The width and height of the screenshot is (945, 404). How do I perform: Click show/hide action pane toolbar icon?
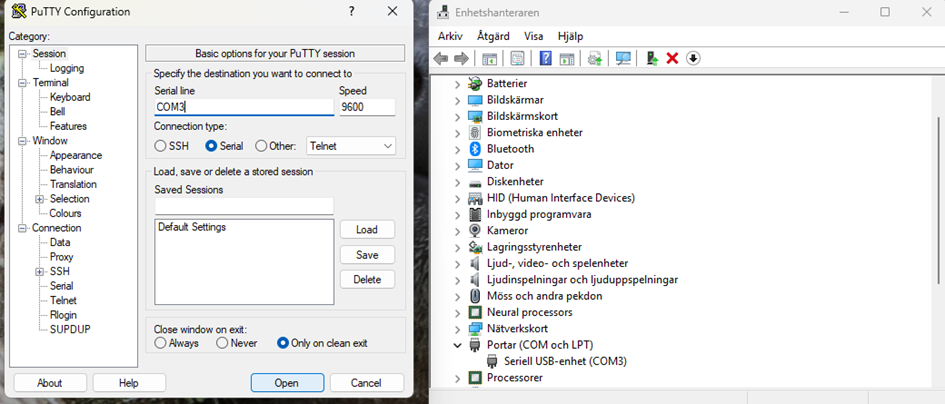[x=567, y=58]
